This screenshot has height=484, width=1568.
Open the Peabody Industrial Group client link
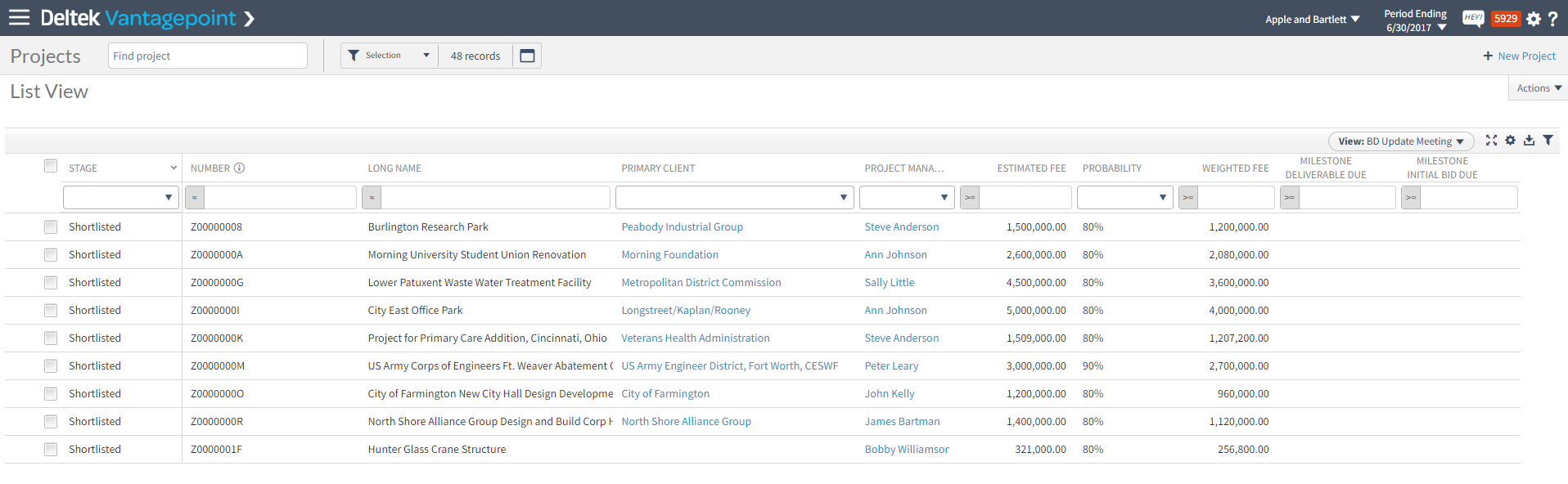tap(683, 226)
